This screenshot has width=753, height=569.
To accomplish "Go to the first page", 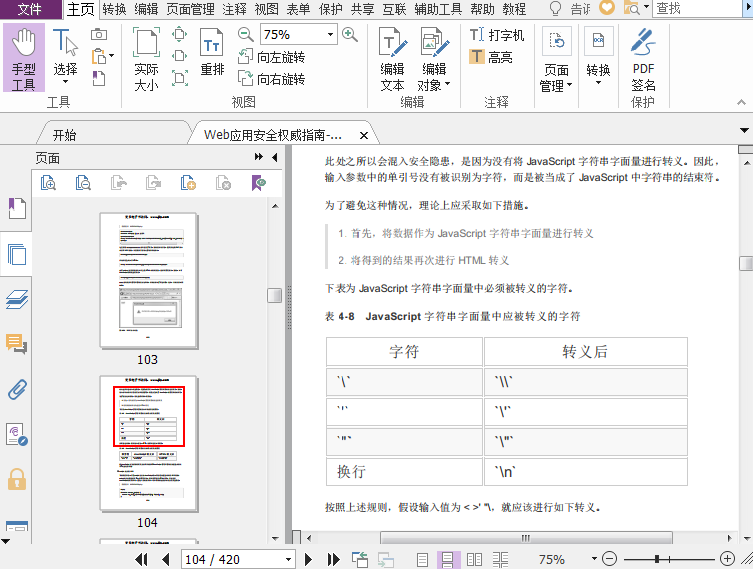I will [x=141, y=559].
